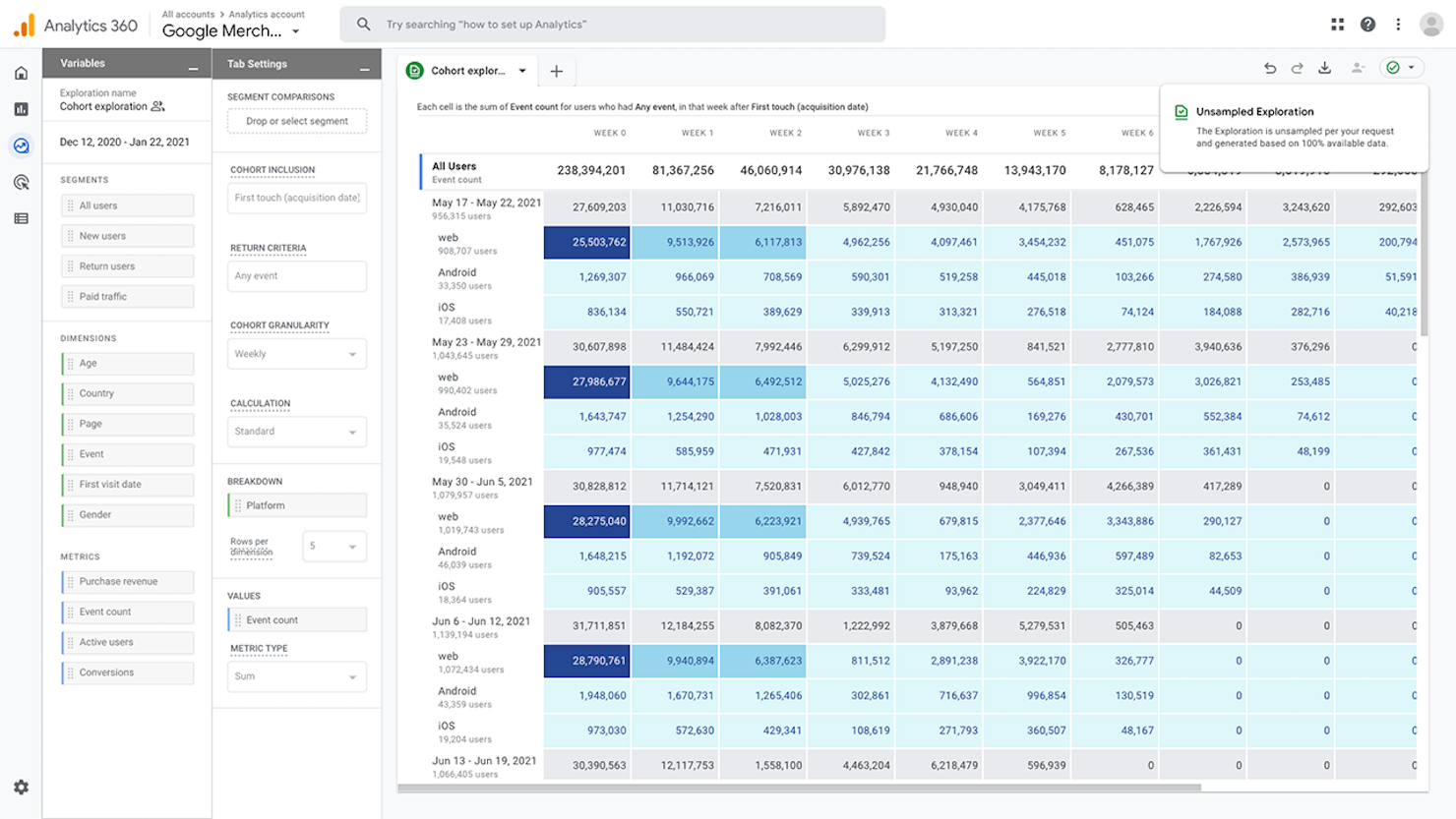Open the Explore section icon
The image size is (1456, 819).
click(21, 146)
